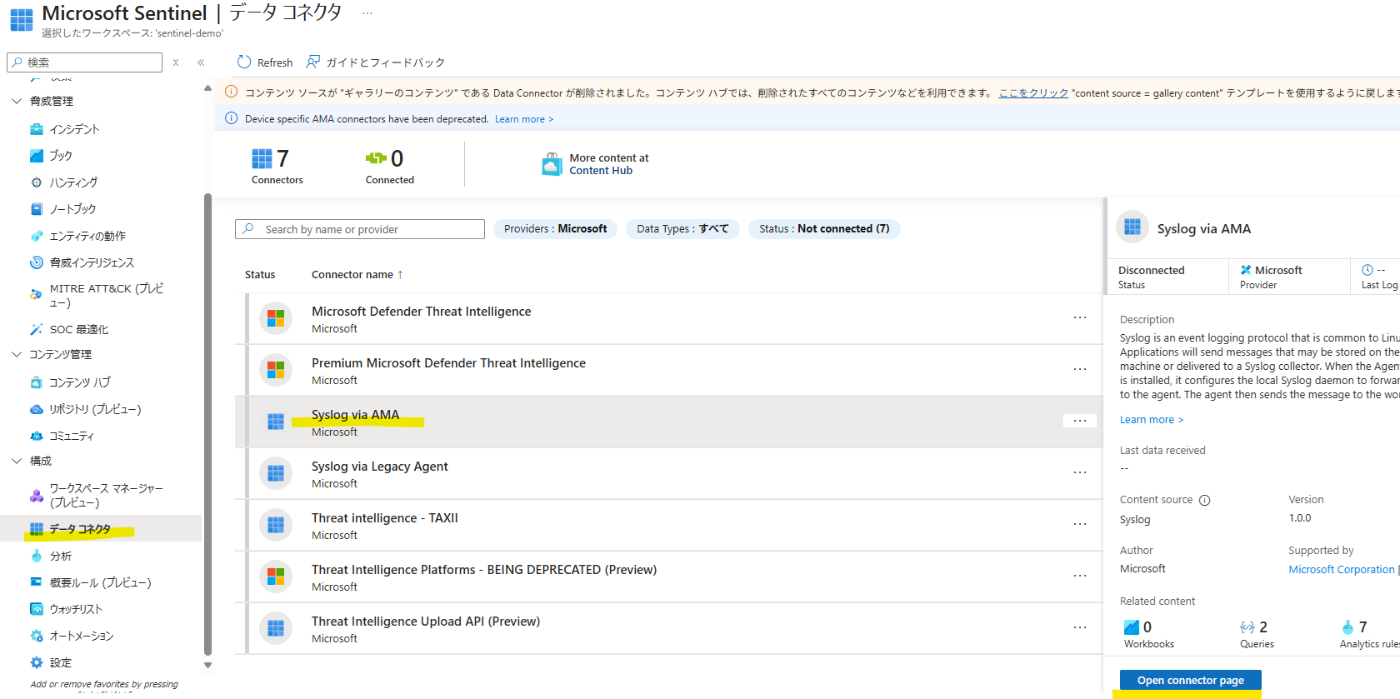Select Threat Intelligence Platforms - BEING DEPRECATED row
The height and width of the screenshot is (699, 1400).
point(668,577)
